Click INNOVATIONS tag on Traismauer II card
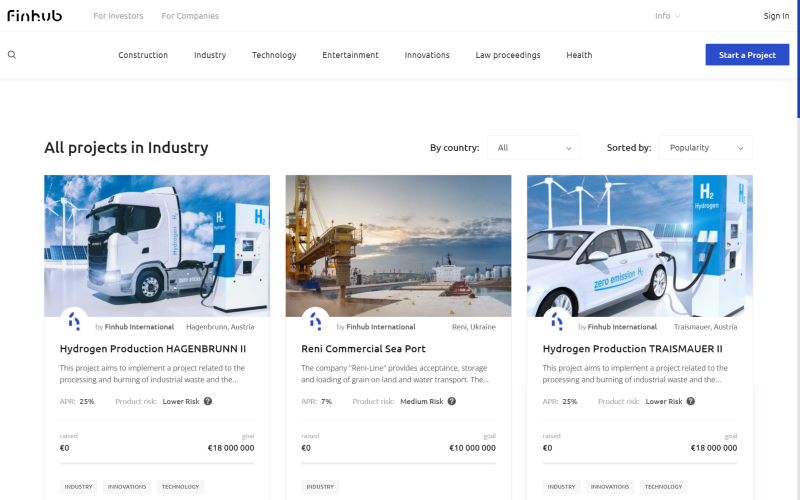 click(610, 487)
